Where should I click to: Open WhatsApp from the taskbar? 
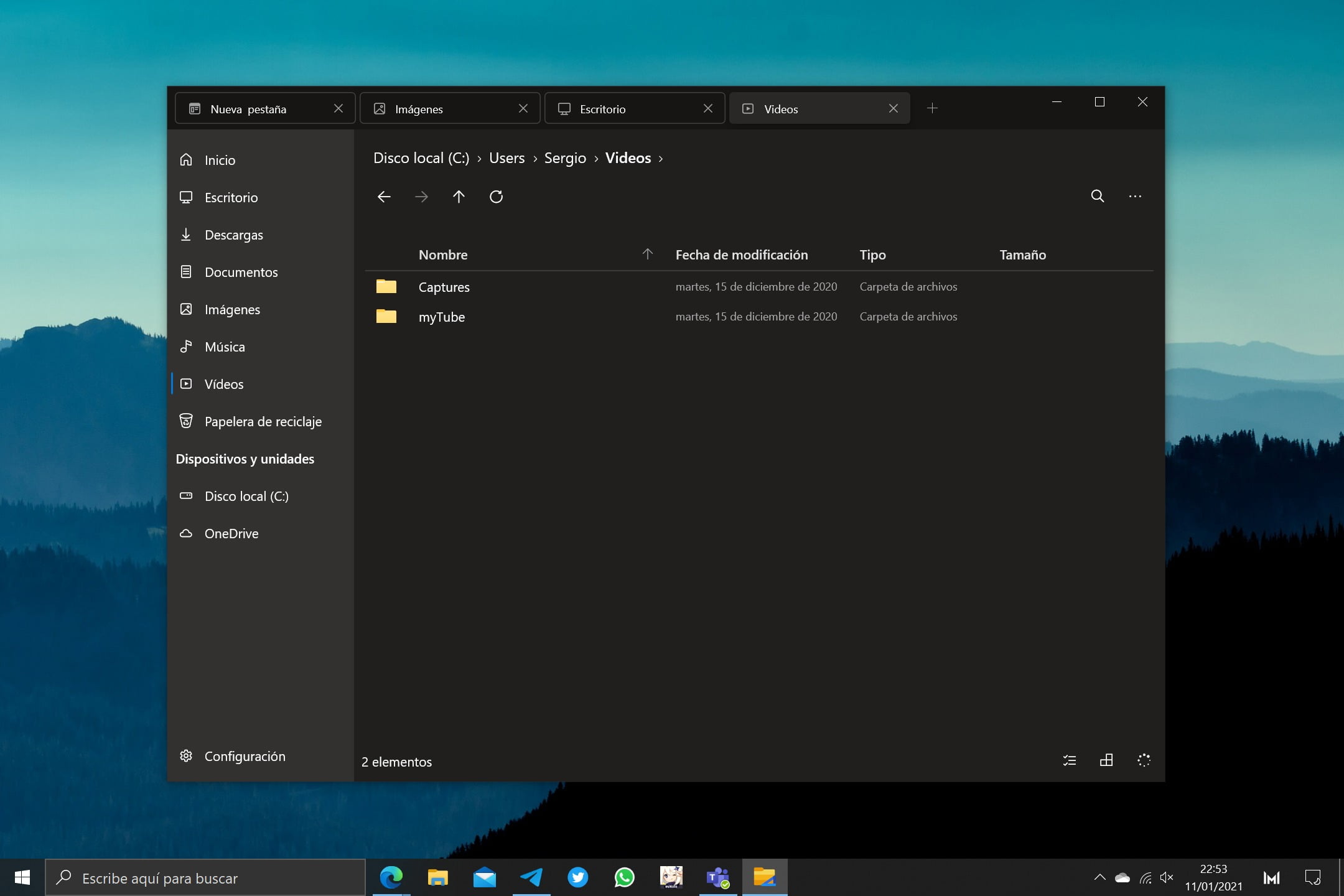click(x=625, y=877)
